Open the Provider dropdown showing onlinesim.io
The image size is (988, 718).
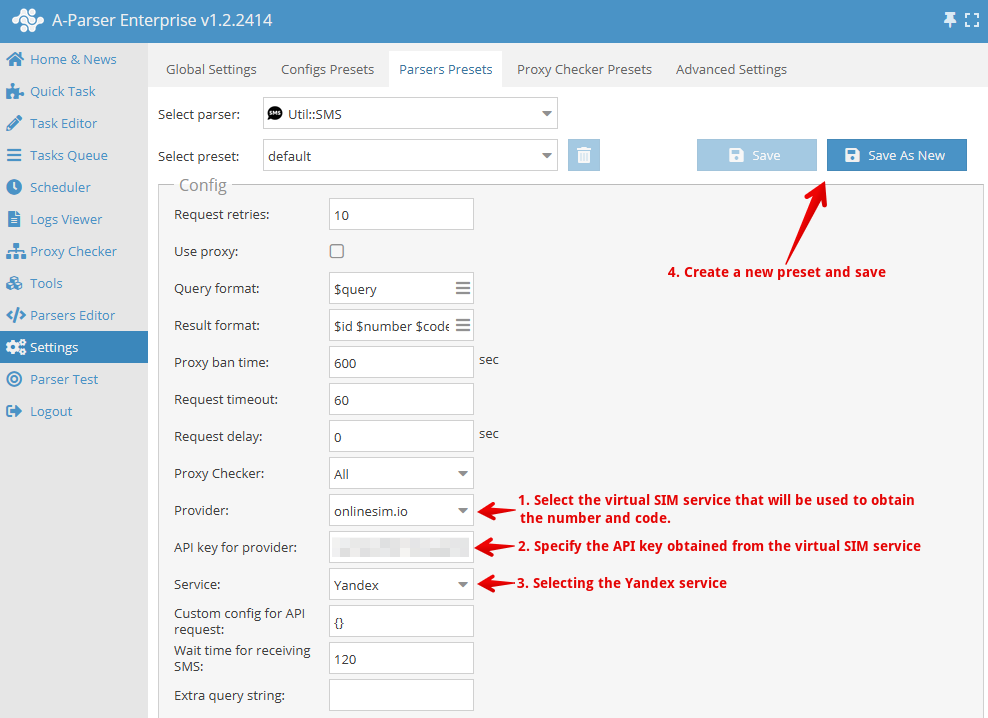(401, 510)
